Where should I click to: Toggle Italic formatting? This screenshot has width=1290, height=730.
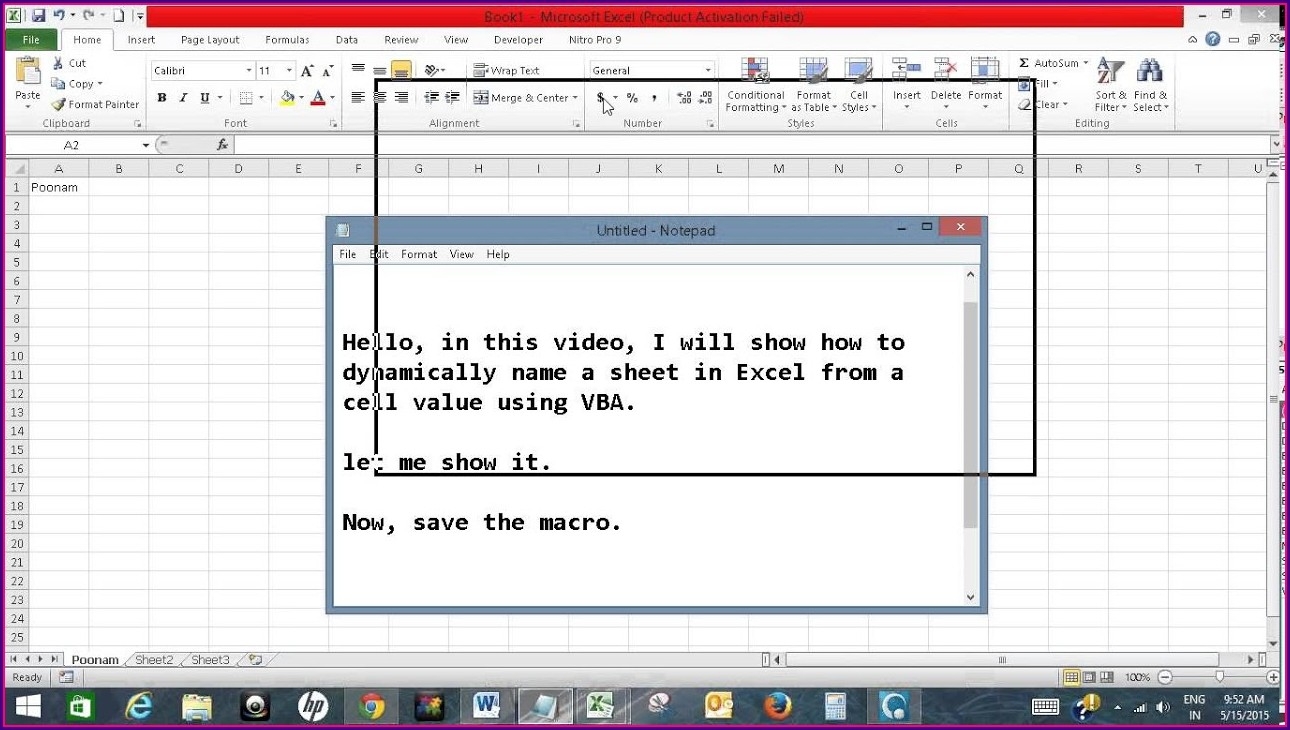[183, 98]
